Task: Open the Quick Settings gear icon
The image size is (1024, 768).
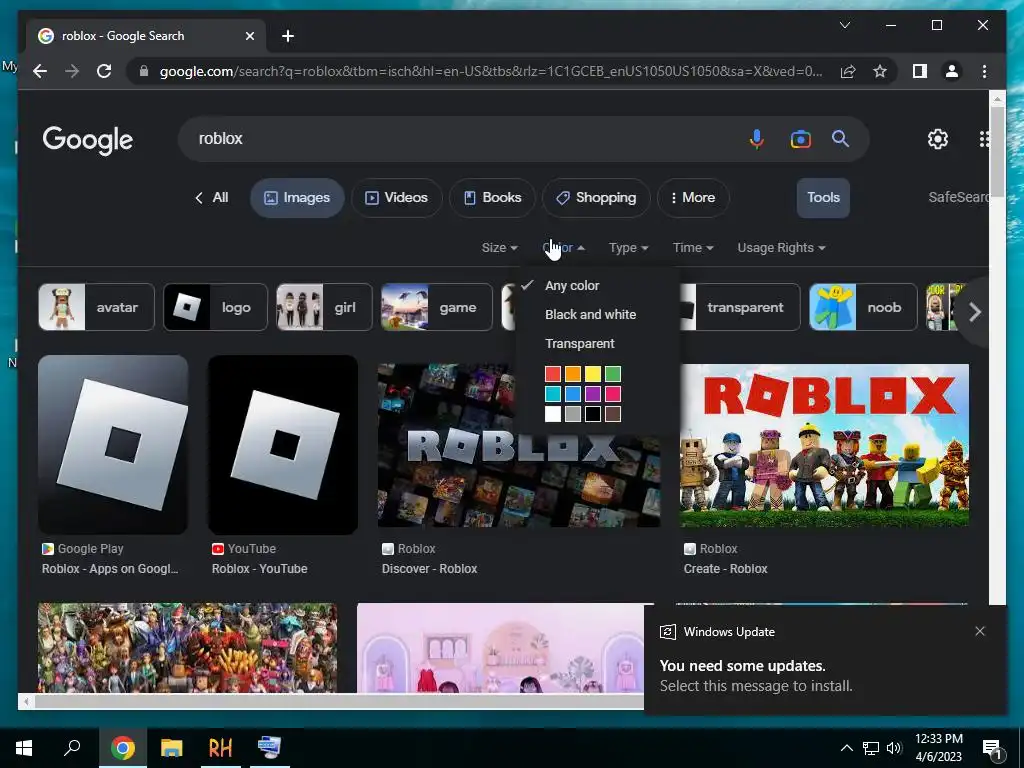Action: pyautogui.click(x=938, y=139)
